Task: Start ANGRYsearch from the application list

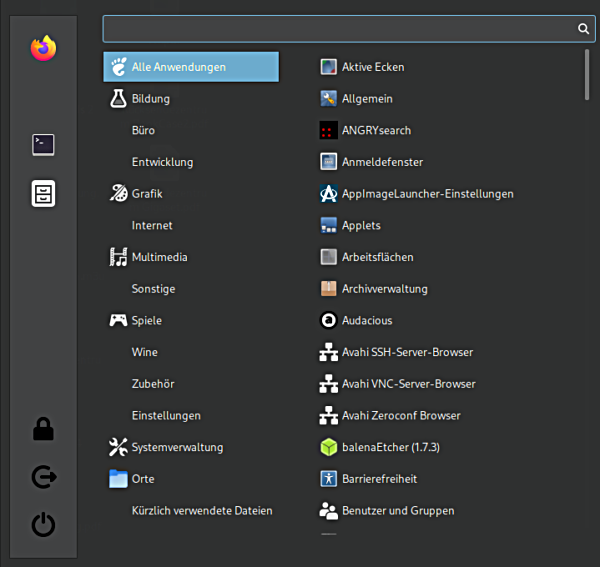Action: [375, 131]
